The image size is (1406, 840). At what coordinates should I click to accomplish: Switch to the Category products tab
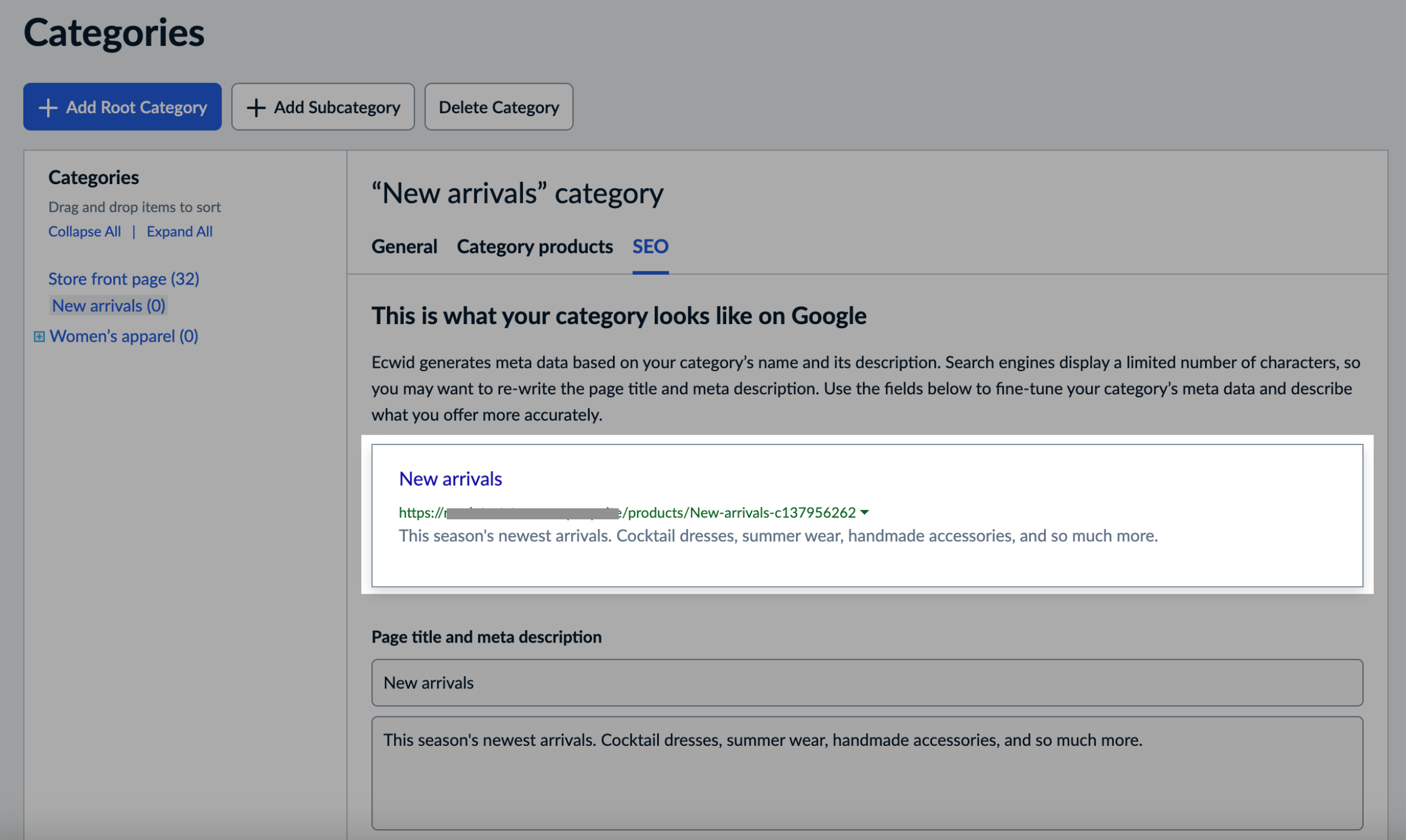pyautogui.click(x=534, y=246)
